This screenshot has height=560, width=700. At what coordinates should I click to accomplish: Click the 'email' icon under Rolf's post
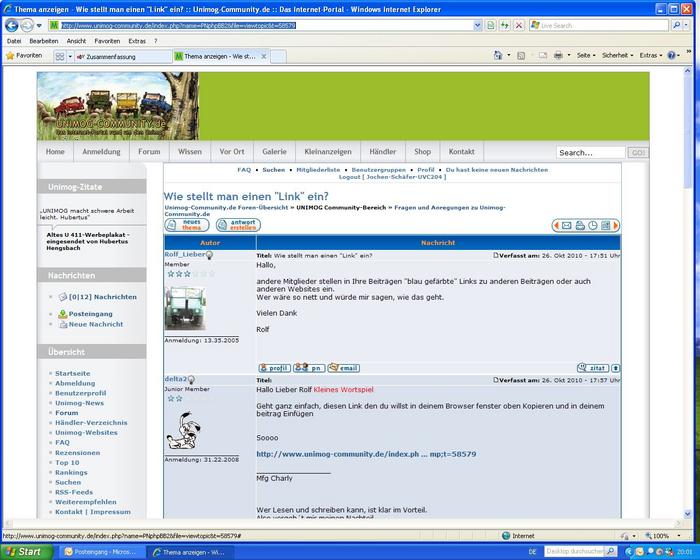pyautogui.click(x=343, y=368)
